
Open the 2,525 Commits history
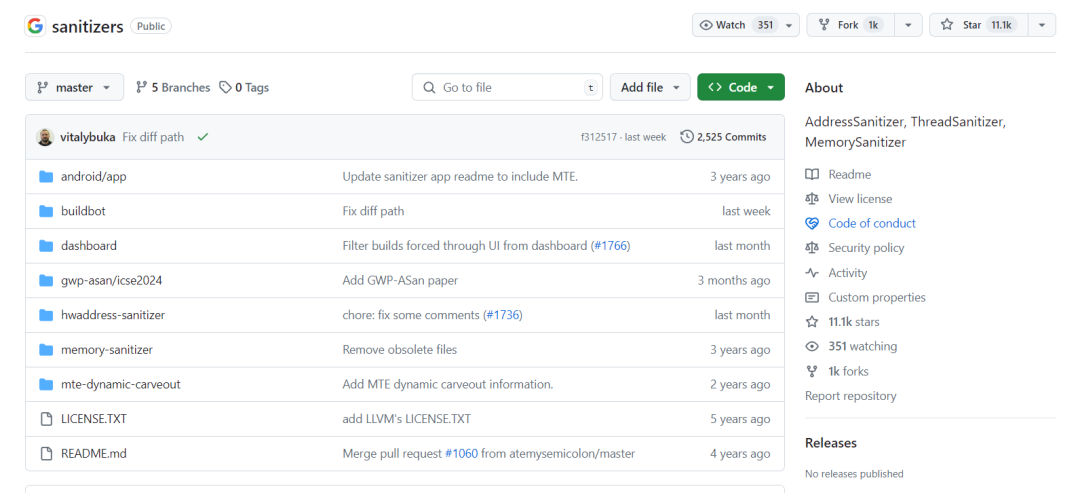pyautogui.click(x=723, y=137)
